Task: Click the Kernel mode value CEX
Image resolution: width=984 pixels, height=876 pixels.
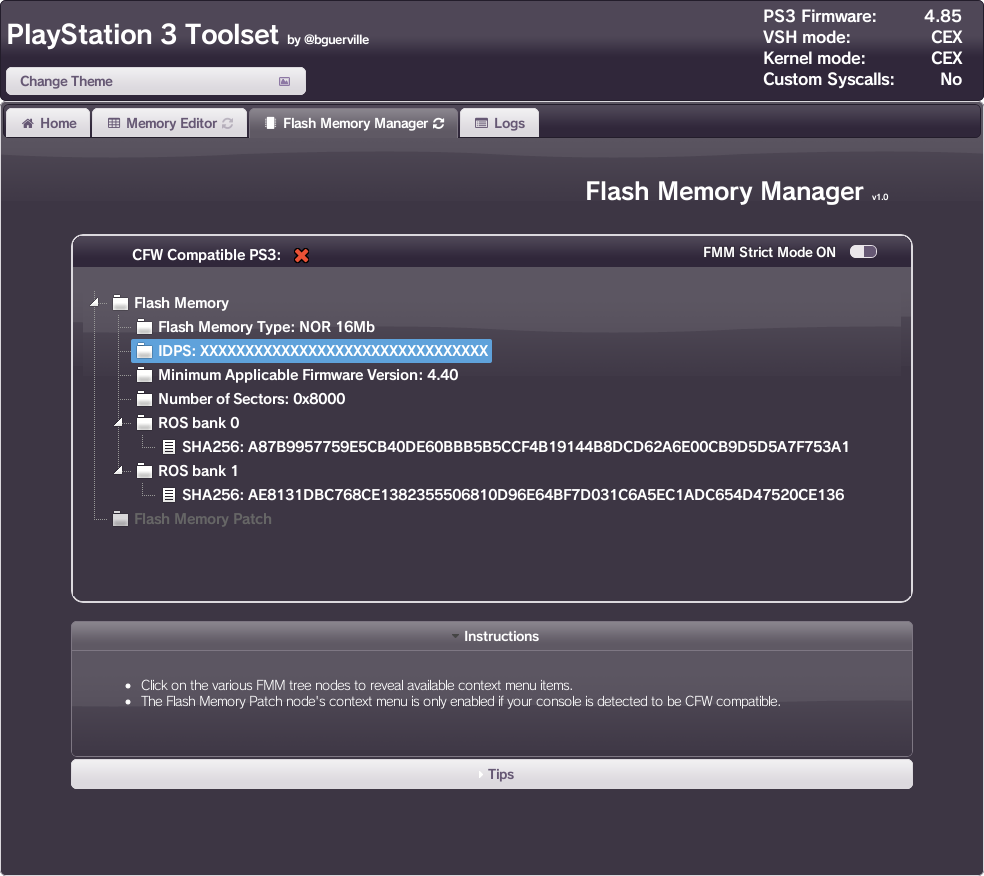Action: (x=946, y=58)
